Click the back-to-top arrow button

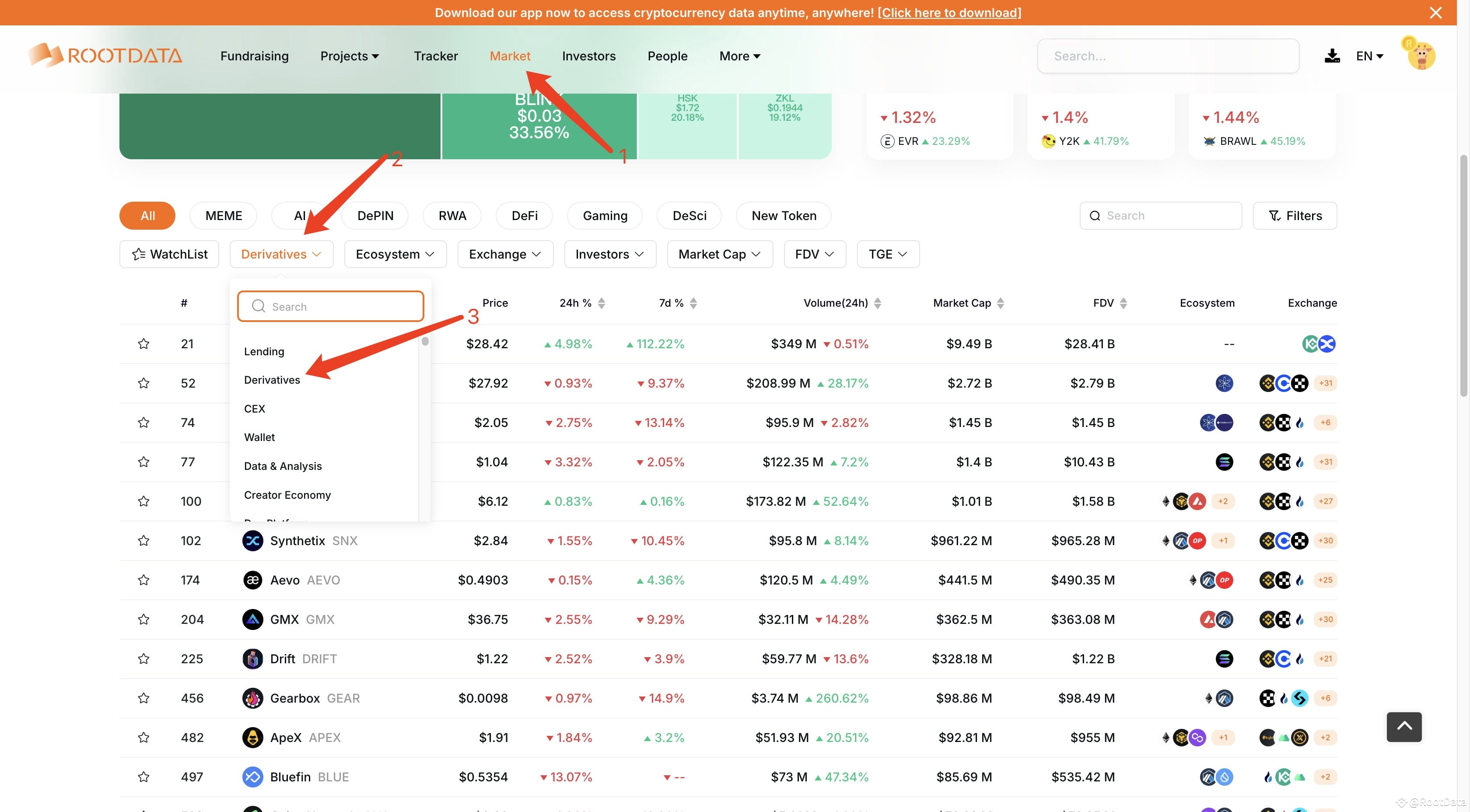pos(1404,727)
